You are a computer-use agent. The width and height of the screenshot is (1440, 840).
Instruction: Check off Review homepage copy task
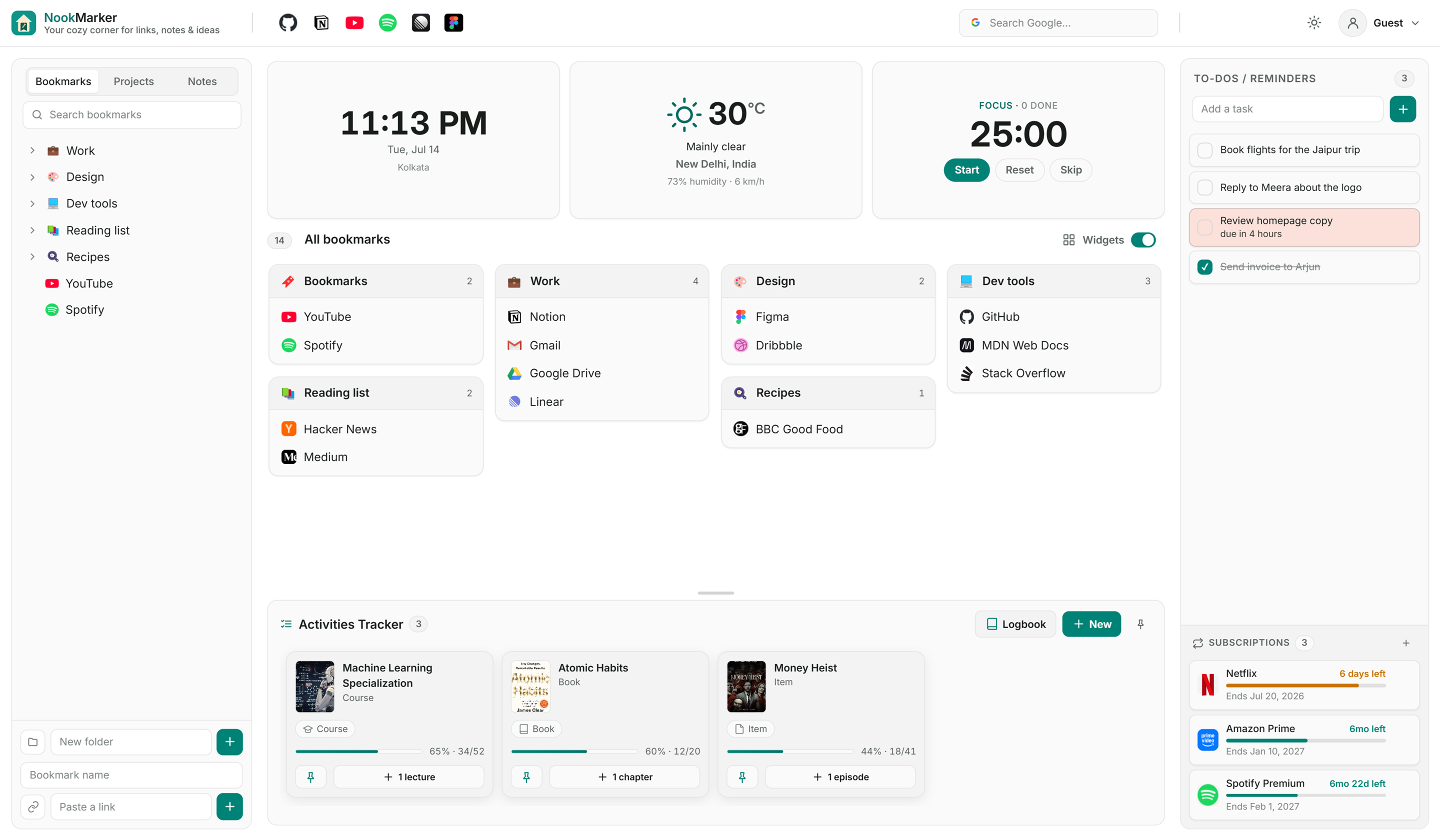point(1204,227)
